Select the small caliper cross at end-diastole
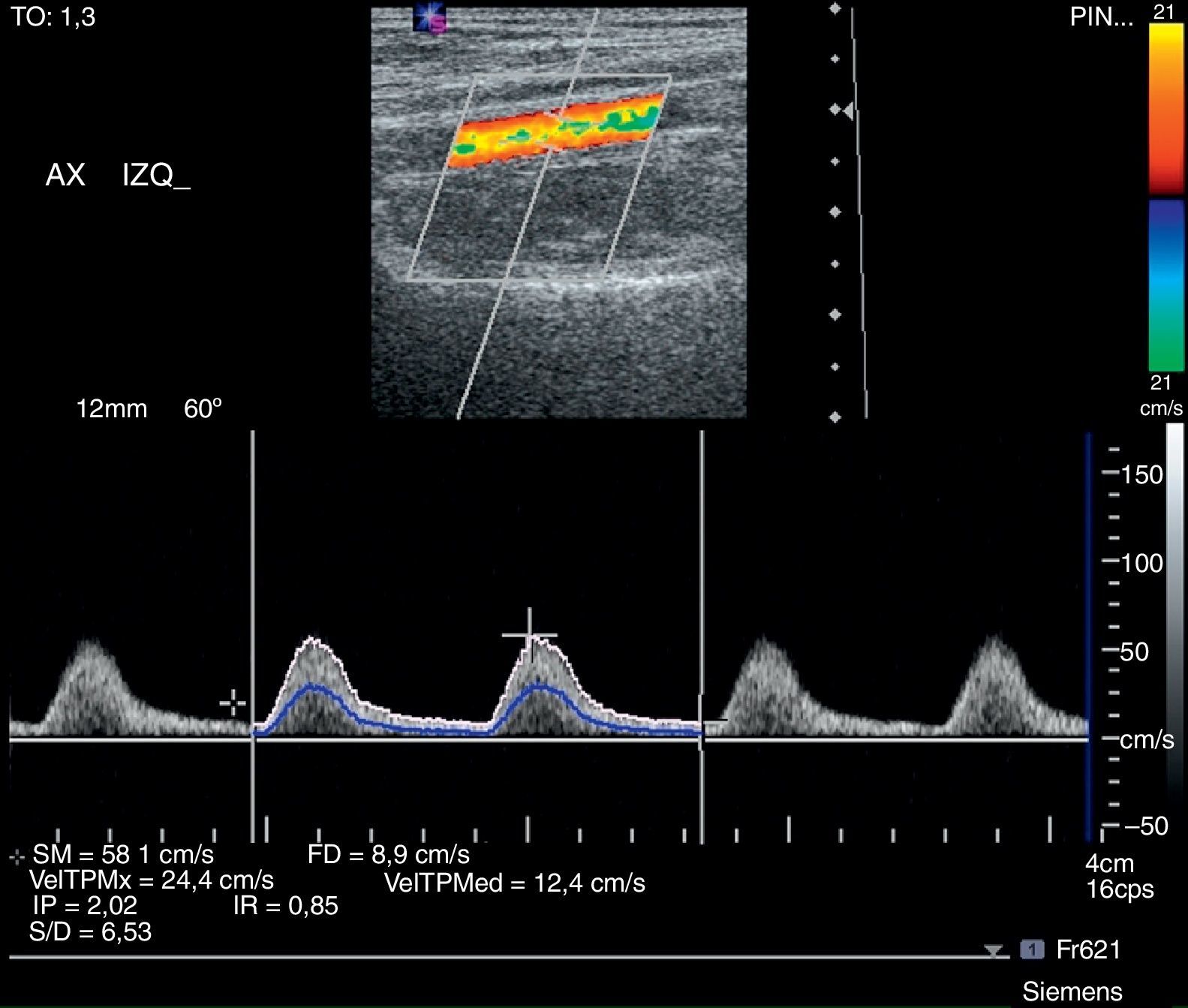The image size is (1188, 1008). (233, 703)
